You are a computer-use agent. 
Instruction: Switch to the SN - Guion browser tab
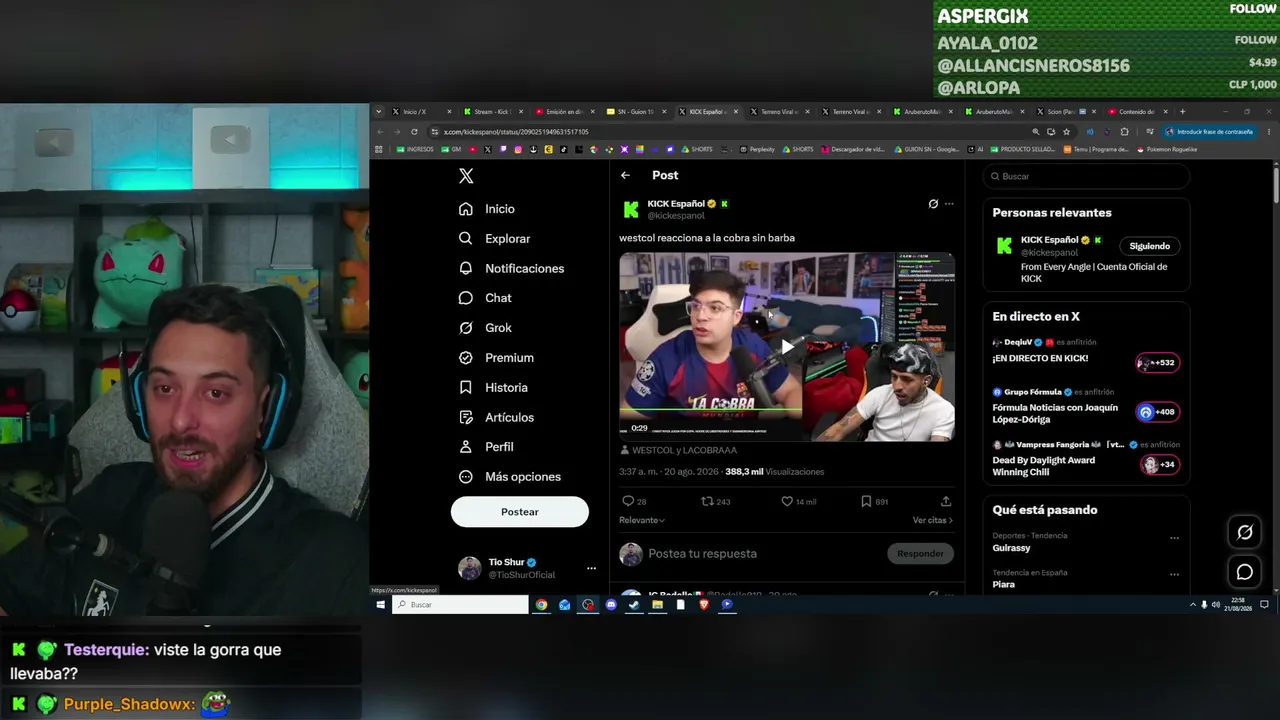pos(634,112)
